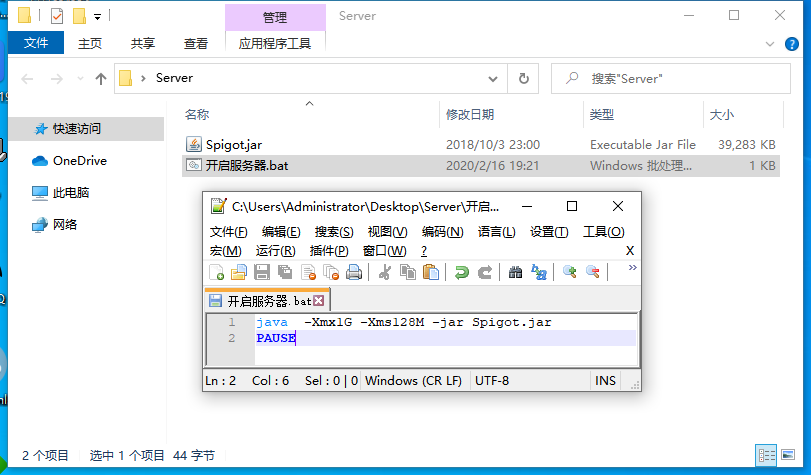The image size is (811, 475).
Task: Toggle INS insert mode in status bar
Action: (x=605, y=381)
